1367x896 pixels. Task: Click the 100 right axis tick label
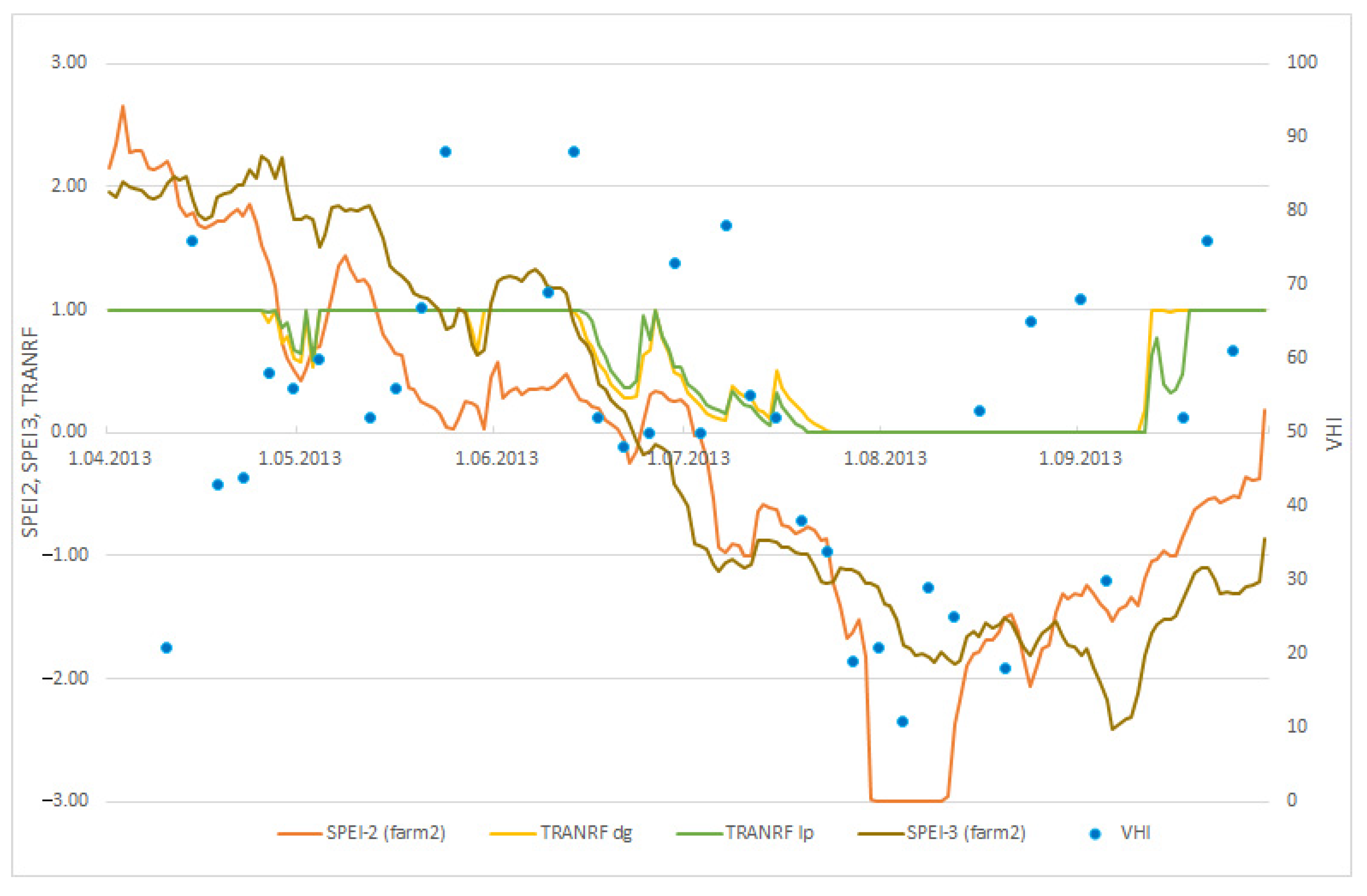click(x=1301, y=62)
